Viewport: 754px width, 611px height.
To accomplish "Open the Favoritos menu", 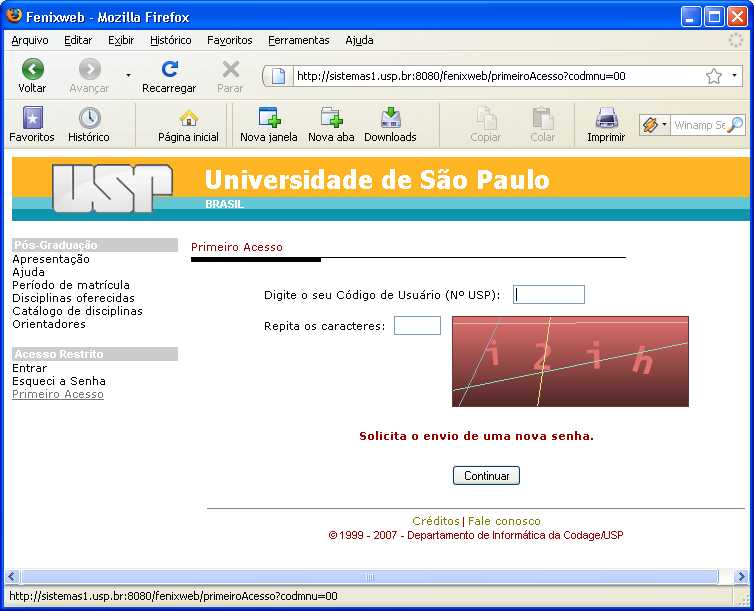I will (x=230, y=40).
